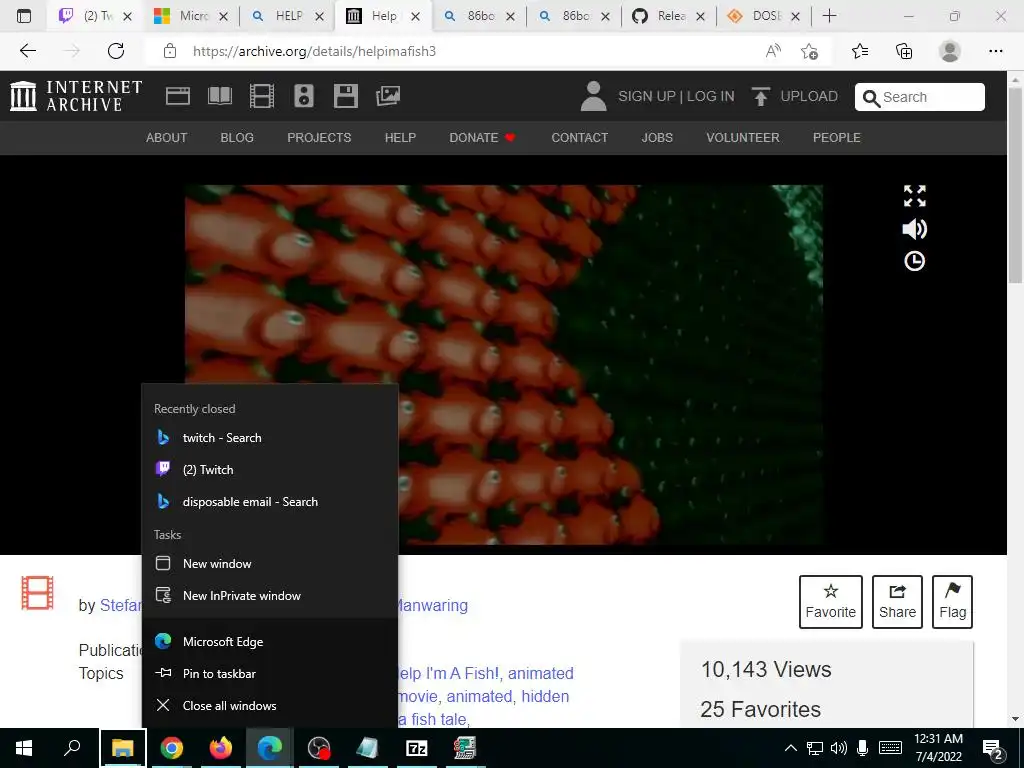
Task: Show hidden system tray icons
Action: 790,748
